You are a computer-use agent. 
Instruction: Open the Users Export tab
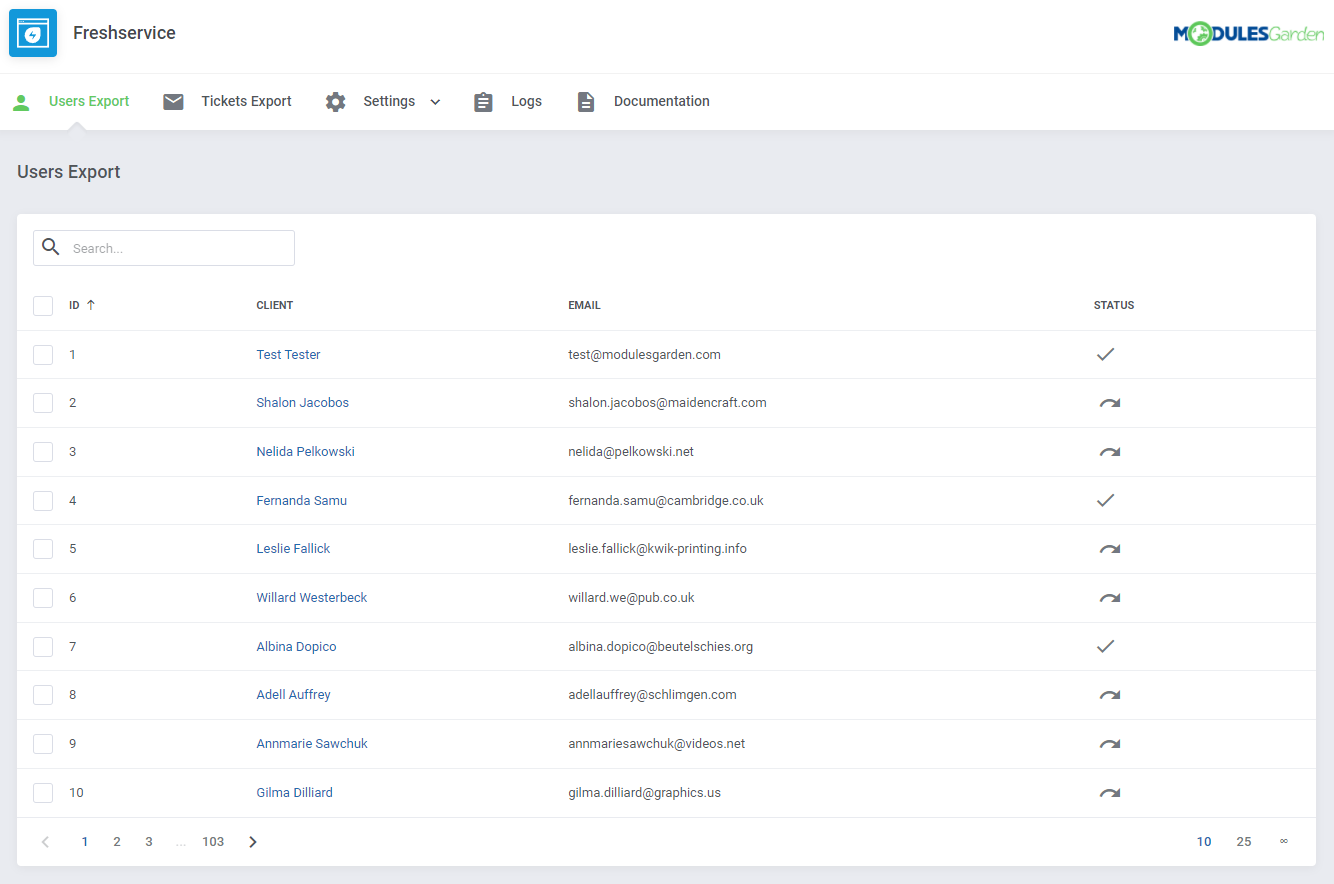click(89, 101)
